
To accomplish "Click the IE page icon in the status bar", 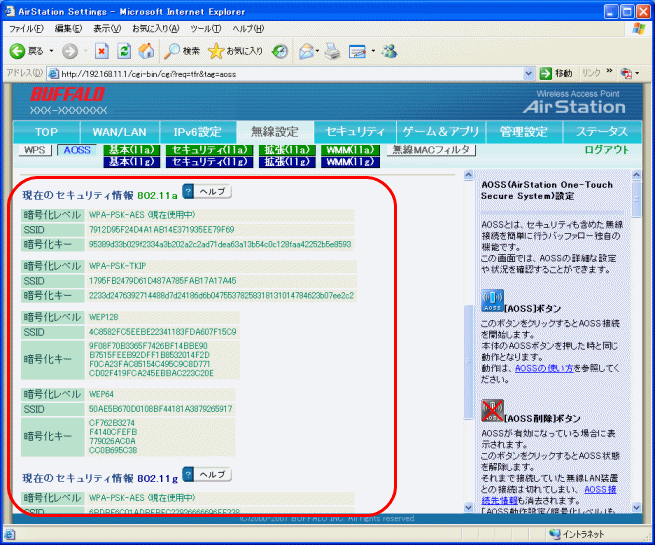I will [10, 534].
